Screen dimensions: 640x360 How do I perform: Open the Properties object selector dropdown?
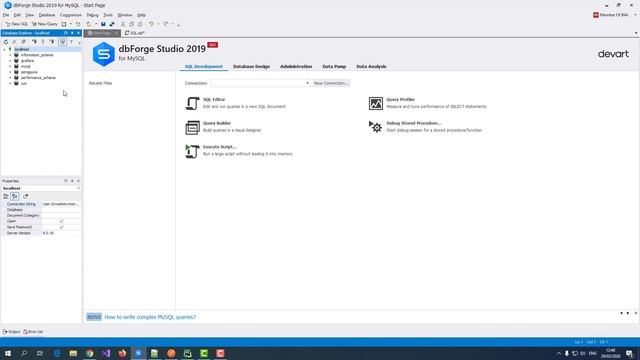pos(78,189)
